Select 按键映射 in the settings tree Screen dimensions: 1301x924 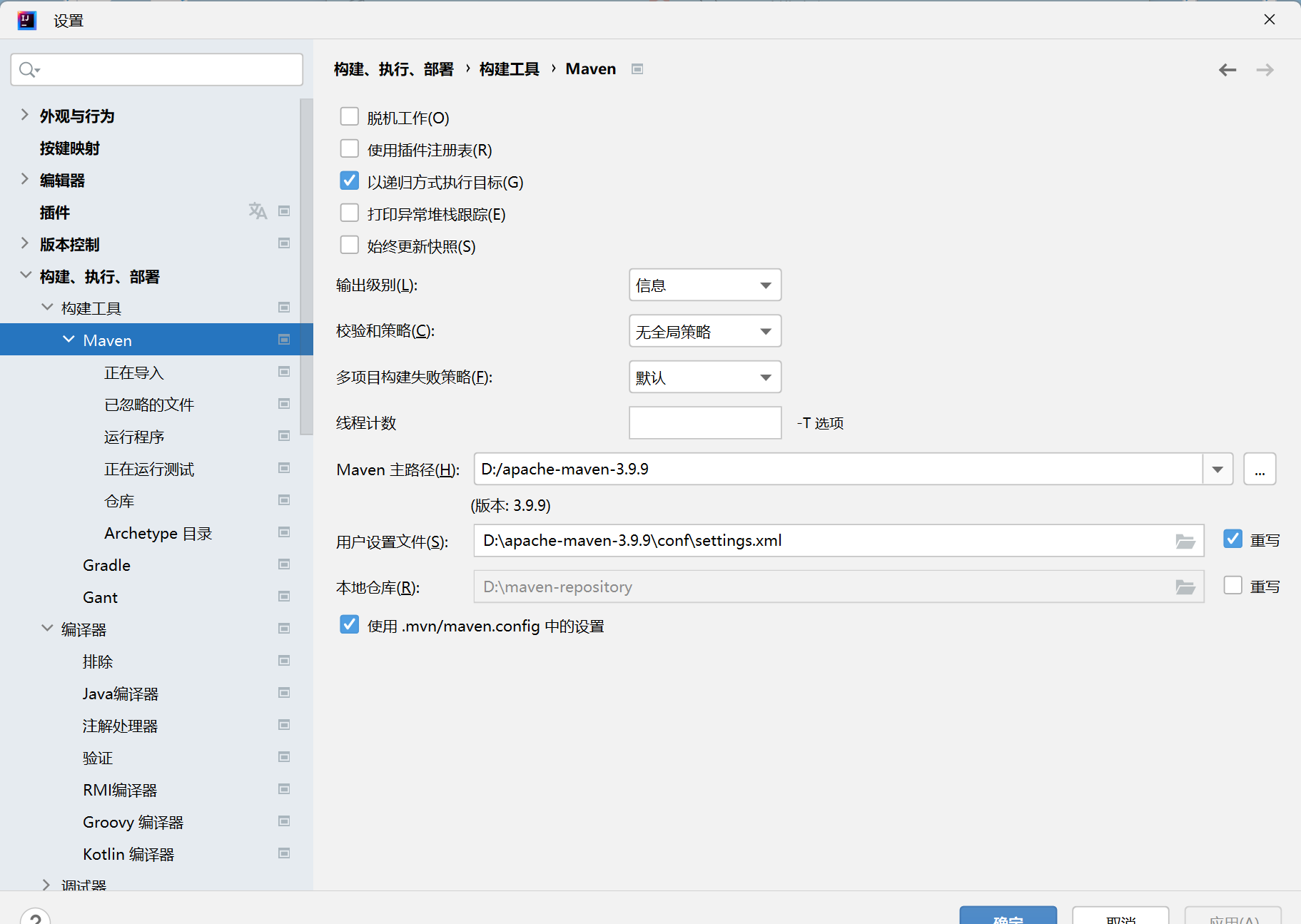click(x=70, y=148)
